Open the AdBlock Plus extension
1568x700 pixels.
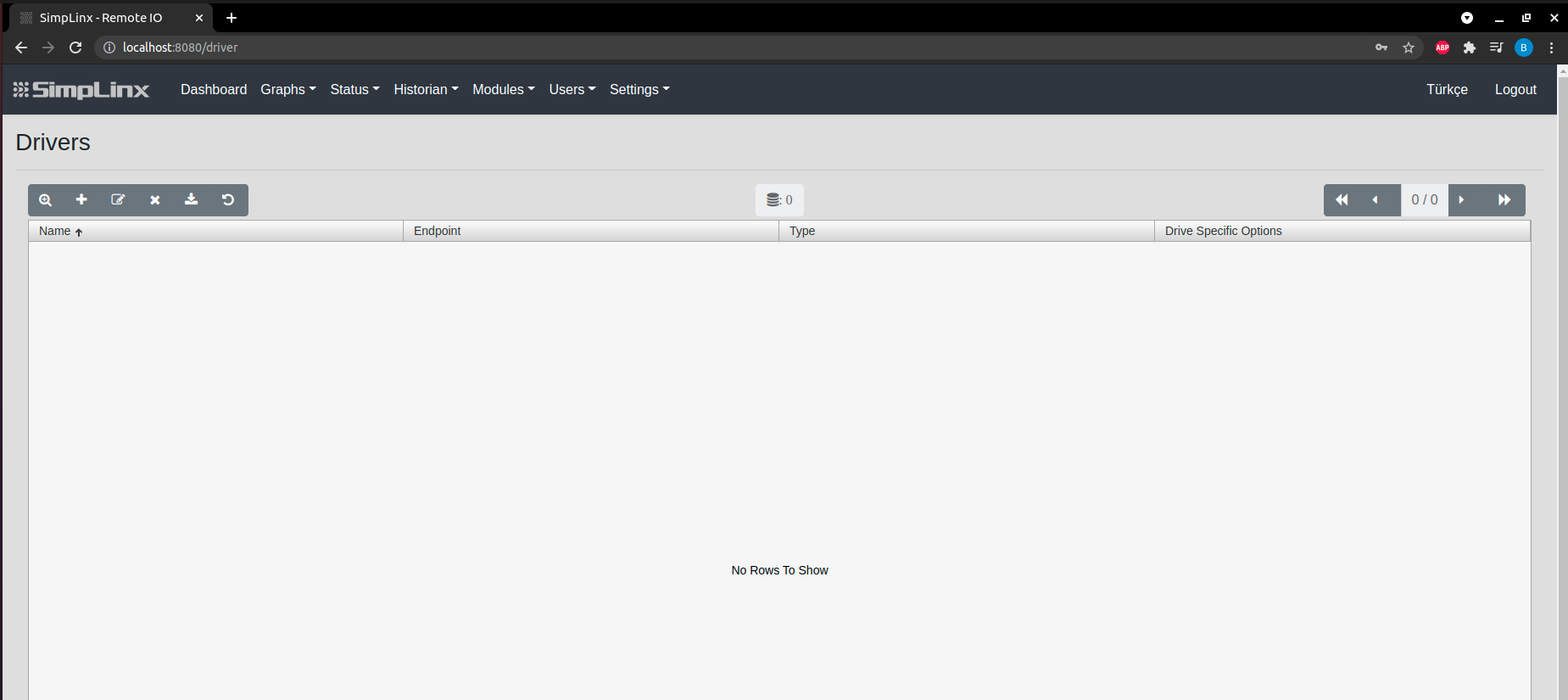tap(1442, 48)
